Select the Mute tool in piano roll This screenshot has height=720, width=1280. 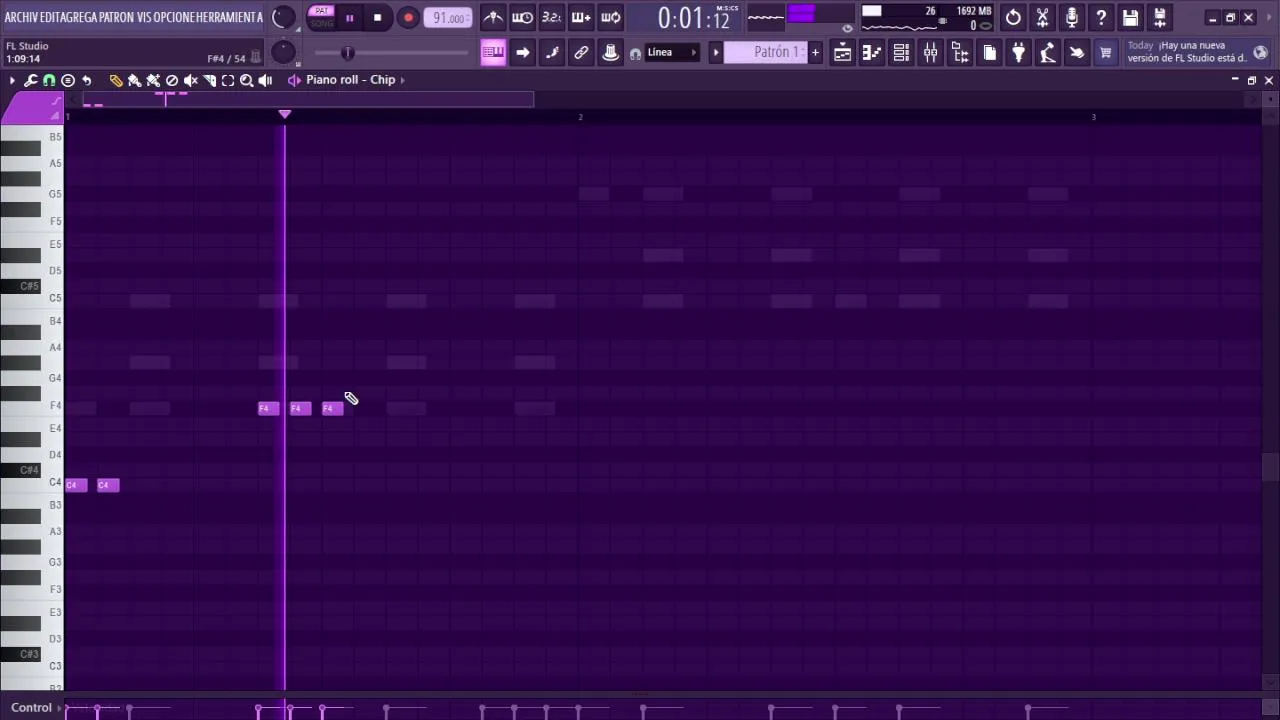190,80
